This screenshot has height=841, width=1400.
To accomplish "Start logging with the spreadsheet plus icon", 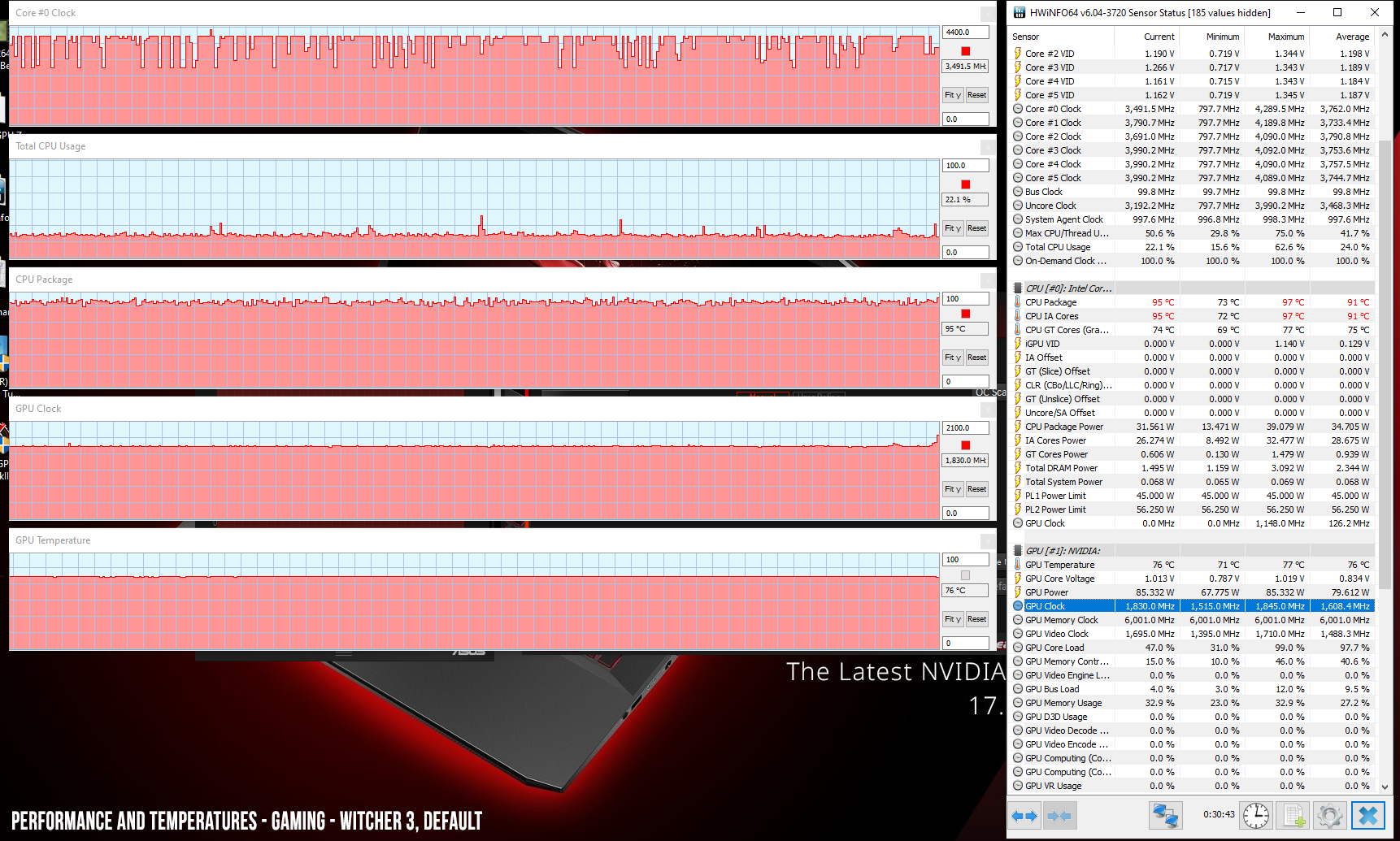I will tap(1294, 815).
